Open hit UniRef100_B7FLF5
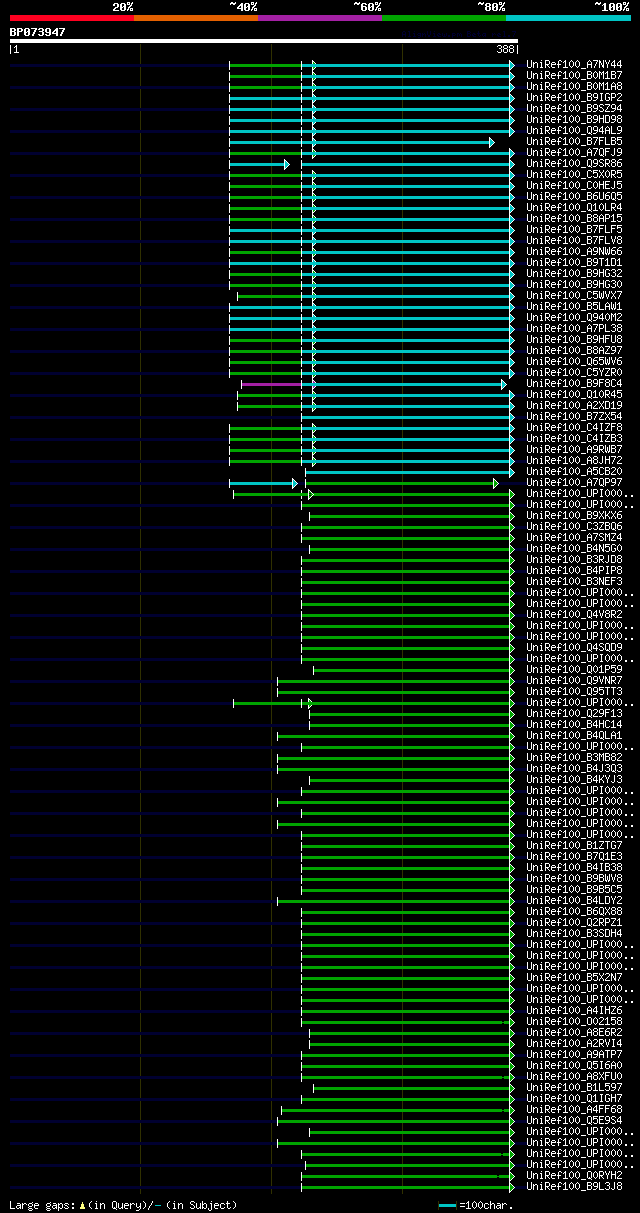Image resolution: width=640 pixels, height=1213 pixels. [574, 229]
